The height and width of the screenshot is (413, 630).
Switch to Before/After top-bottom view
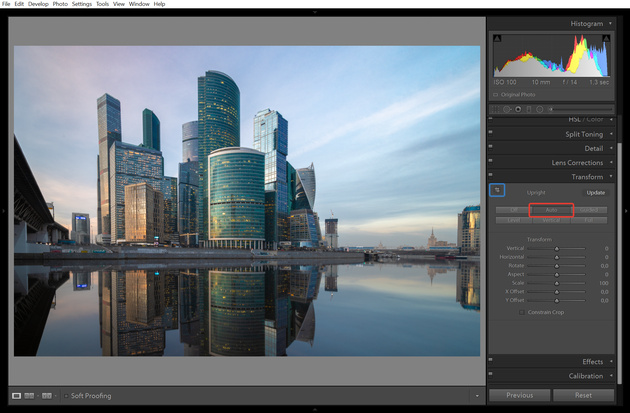(47, 396)
